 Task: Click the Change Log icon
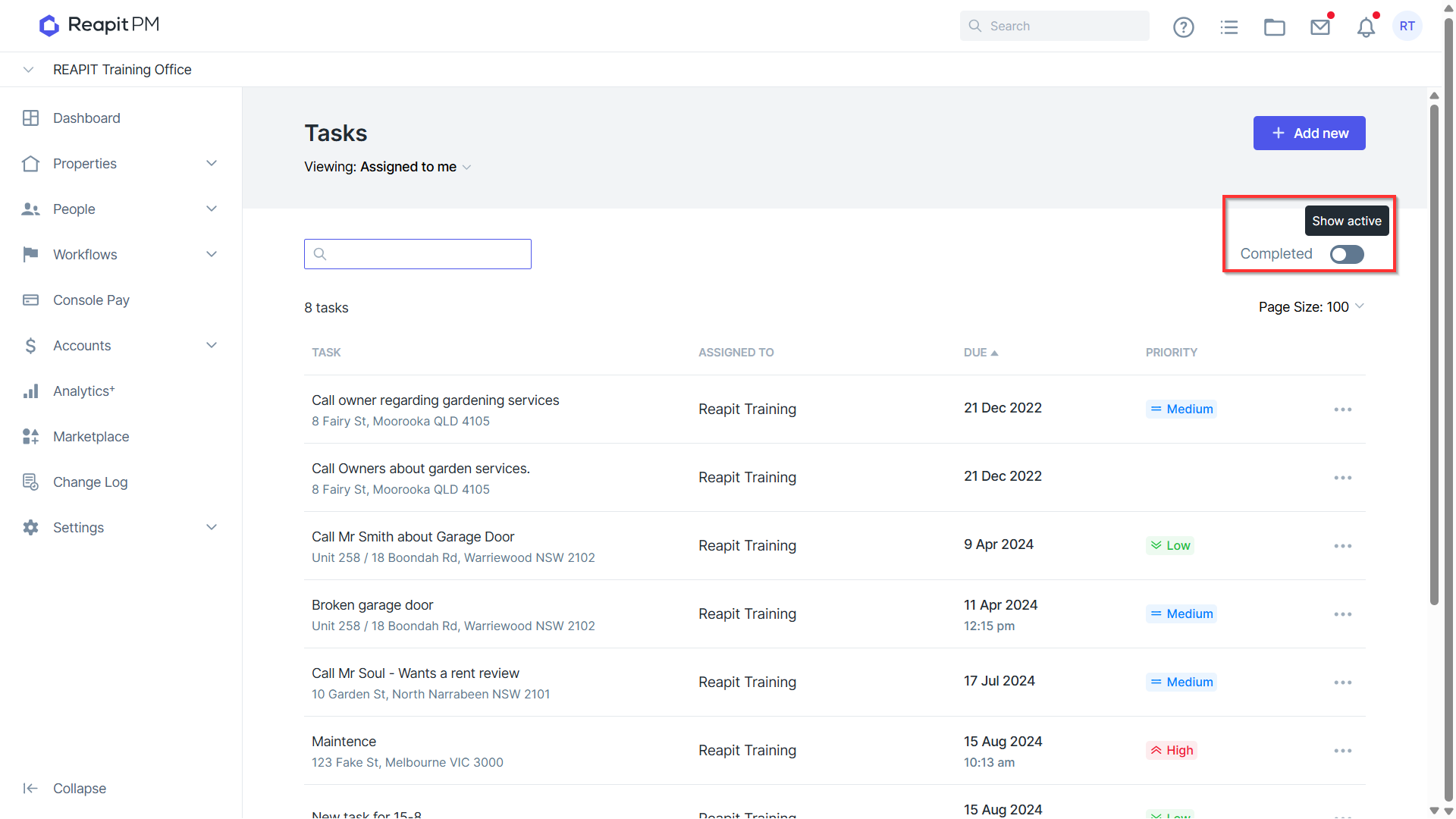click(30, 482)
